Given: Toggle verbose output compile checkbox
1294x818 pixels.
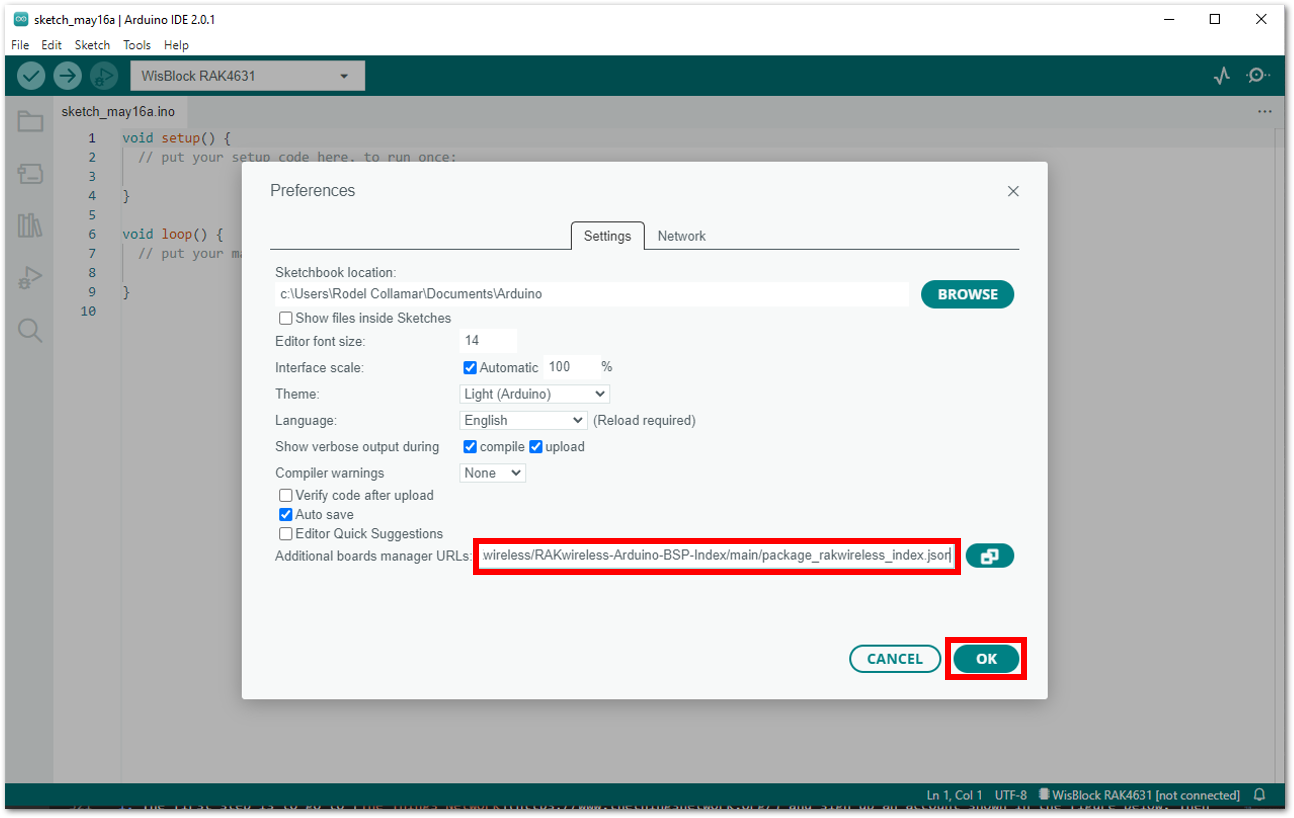Looking at the screenshot, I should pyautogui.click(x=470, y=447).
